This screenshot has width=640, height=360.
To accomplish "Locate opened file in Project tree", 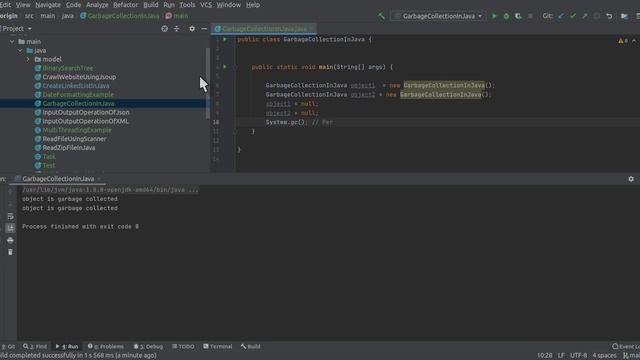I will (x=164, y=29).
